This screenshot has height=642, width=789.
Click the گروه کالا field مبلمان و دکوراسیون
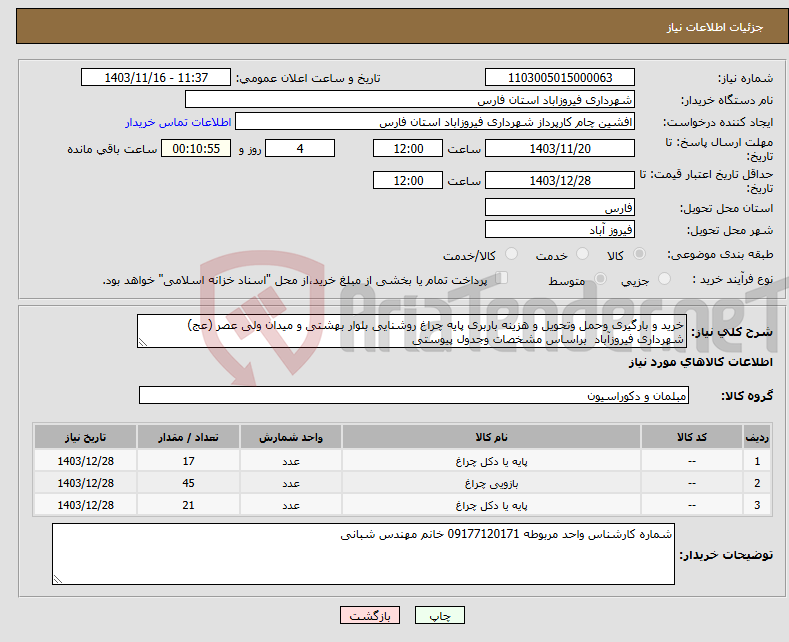pos(414,395)
